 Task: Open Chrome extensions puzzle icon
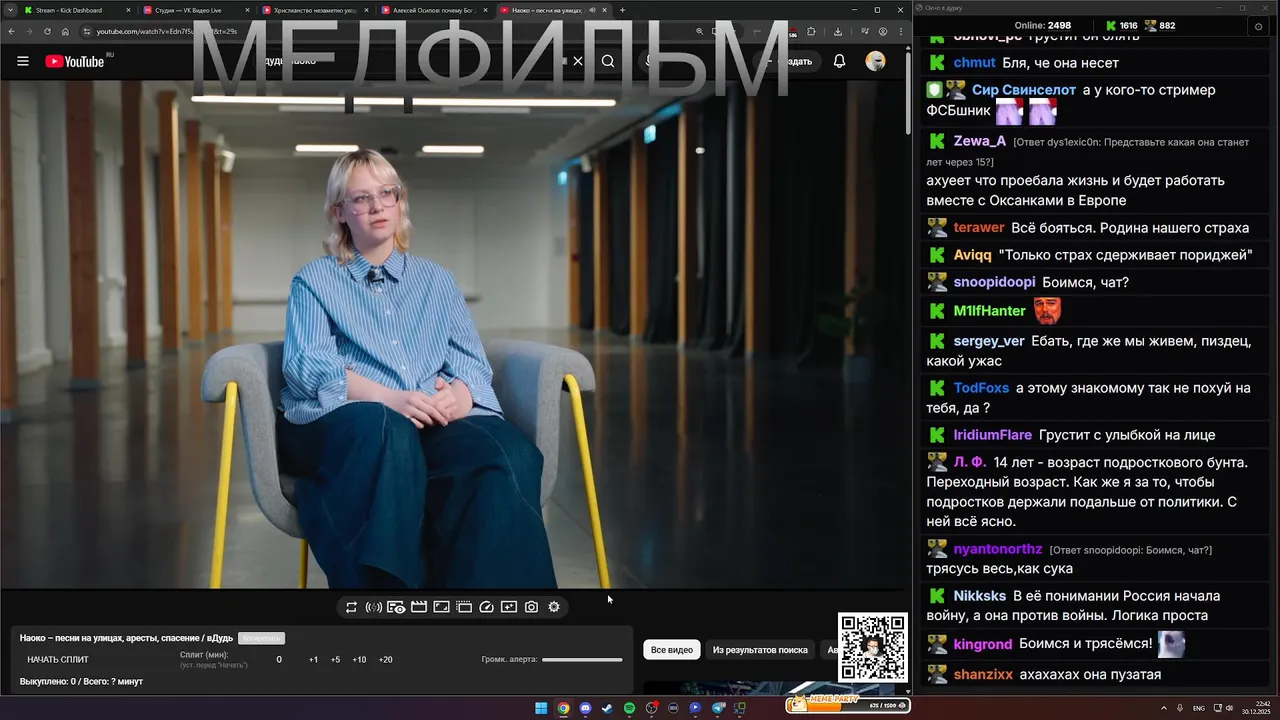tap(811, 31)
